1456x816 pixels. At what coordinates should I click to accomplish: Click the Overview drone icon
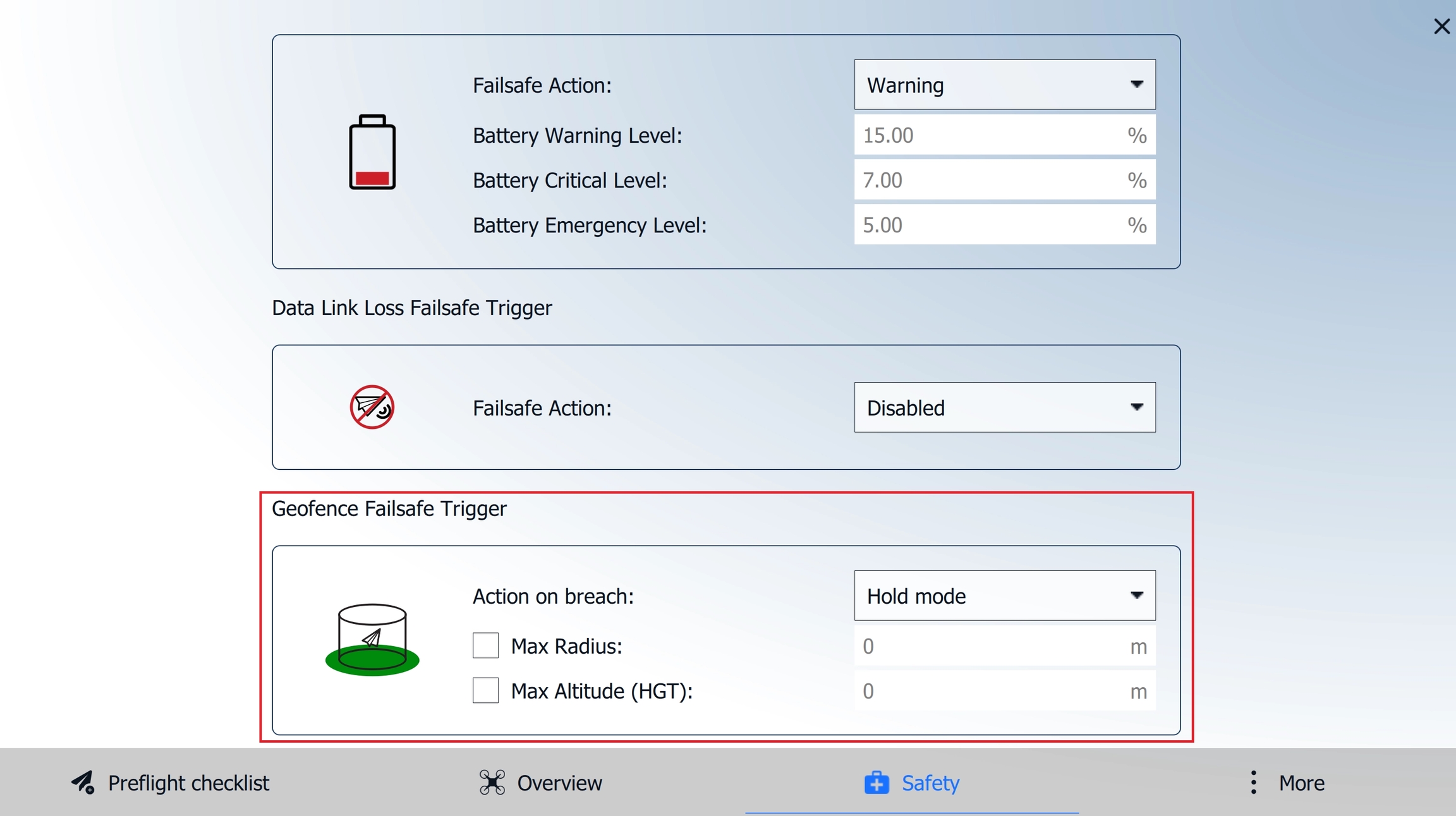492,783
